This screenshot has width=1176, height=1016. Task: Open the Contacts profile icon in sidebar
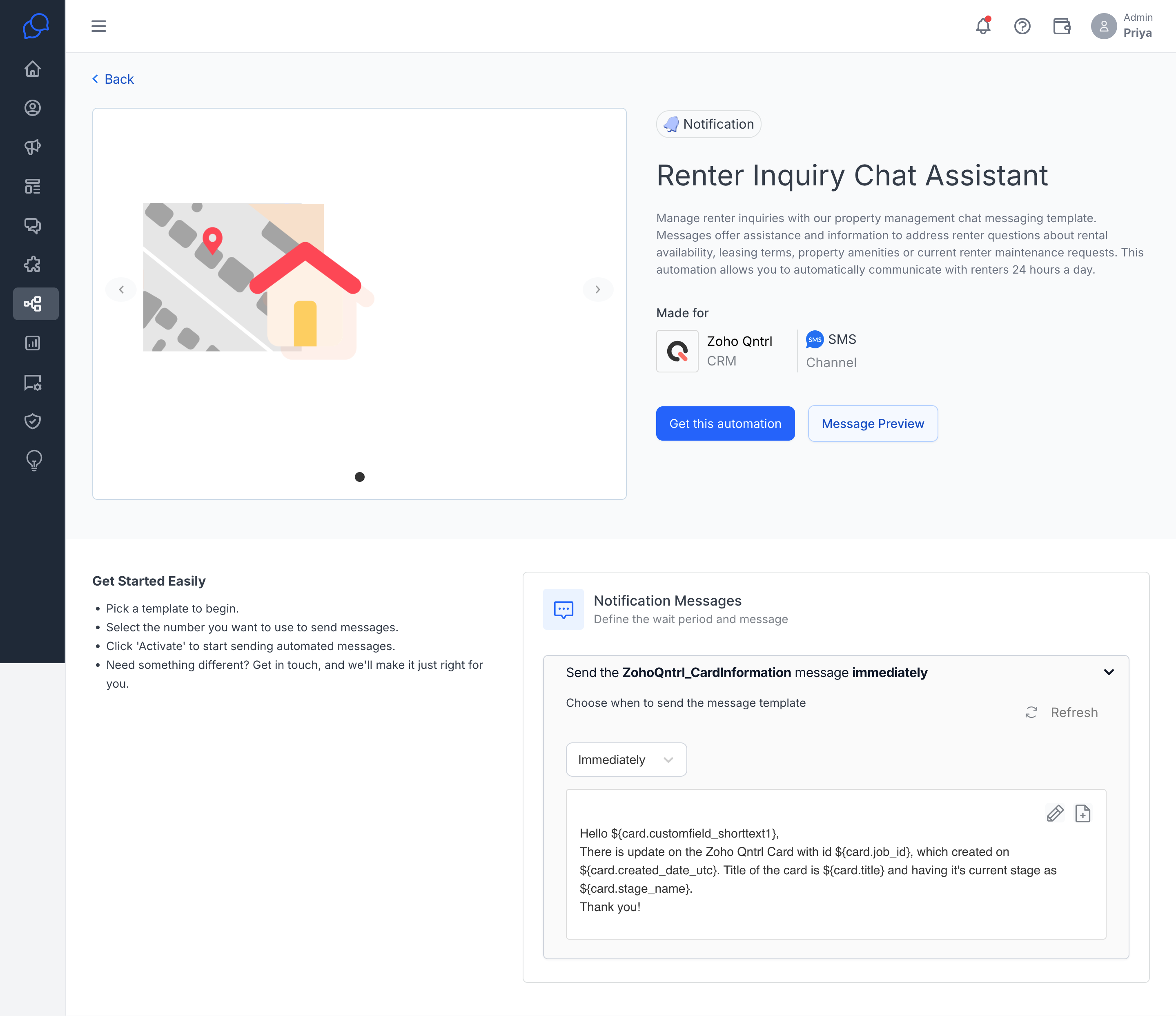click(32, 108)
